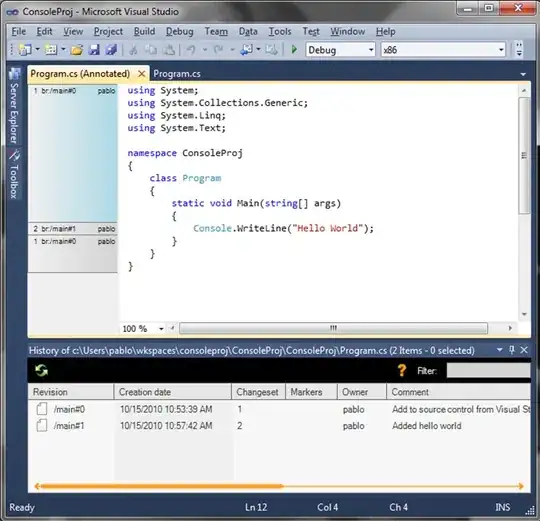
Task: Click the Save All toolbar icon
Action: (111, 50)
